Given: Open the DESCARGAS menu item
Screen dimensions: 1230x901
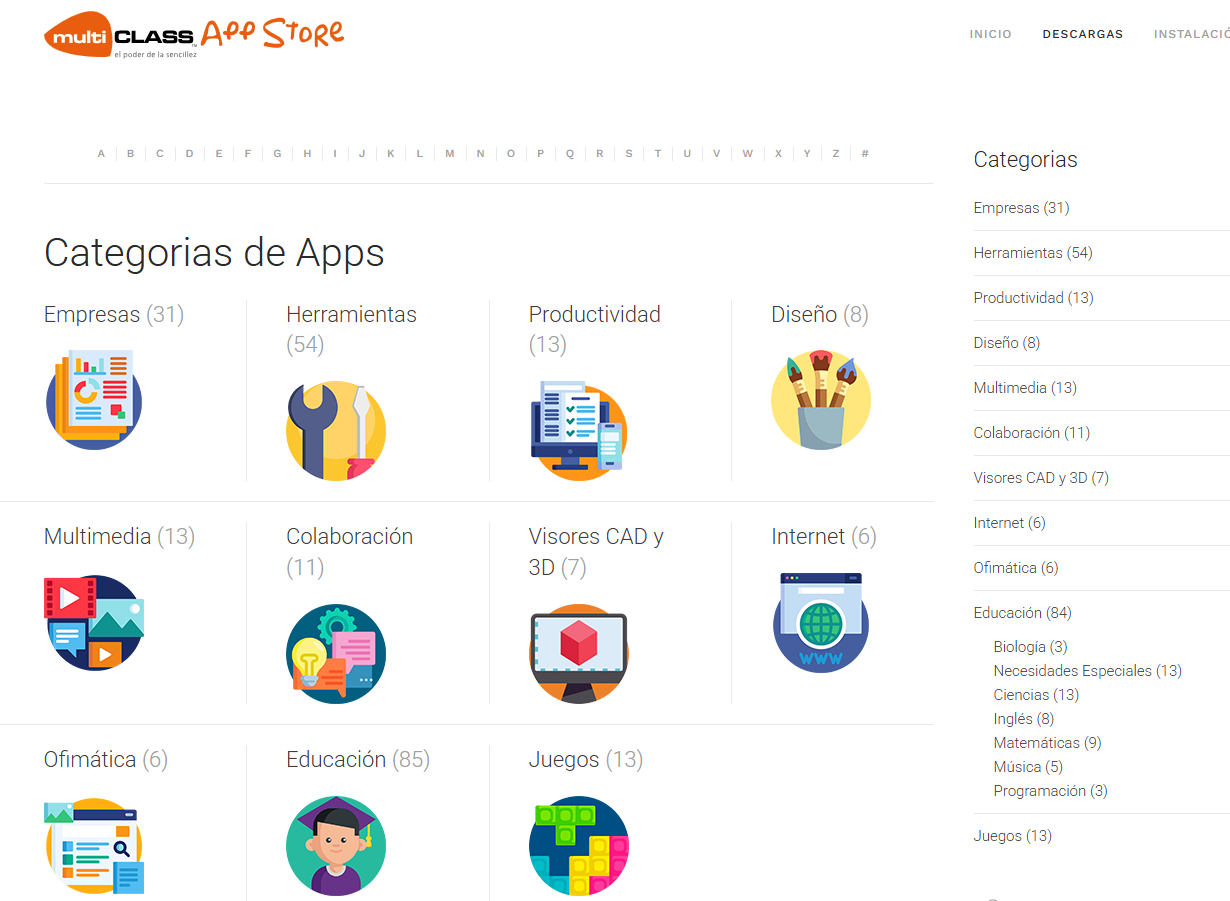Looking at the screenshot, I should [1083, 34].
